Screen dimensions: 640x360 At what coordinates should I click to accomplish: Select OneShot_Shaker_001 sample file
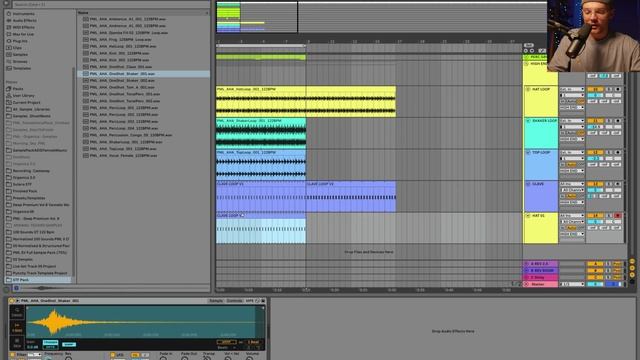[144, 74]
